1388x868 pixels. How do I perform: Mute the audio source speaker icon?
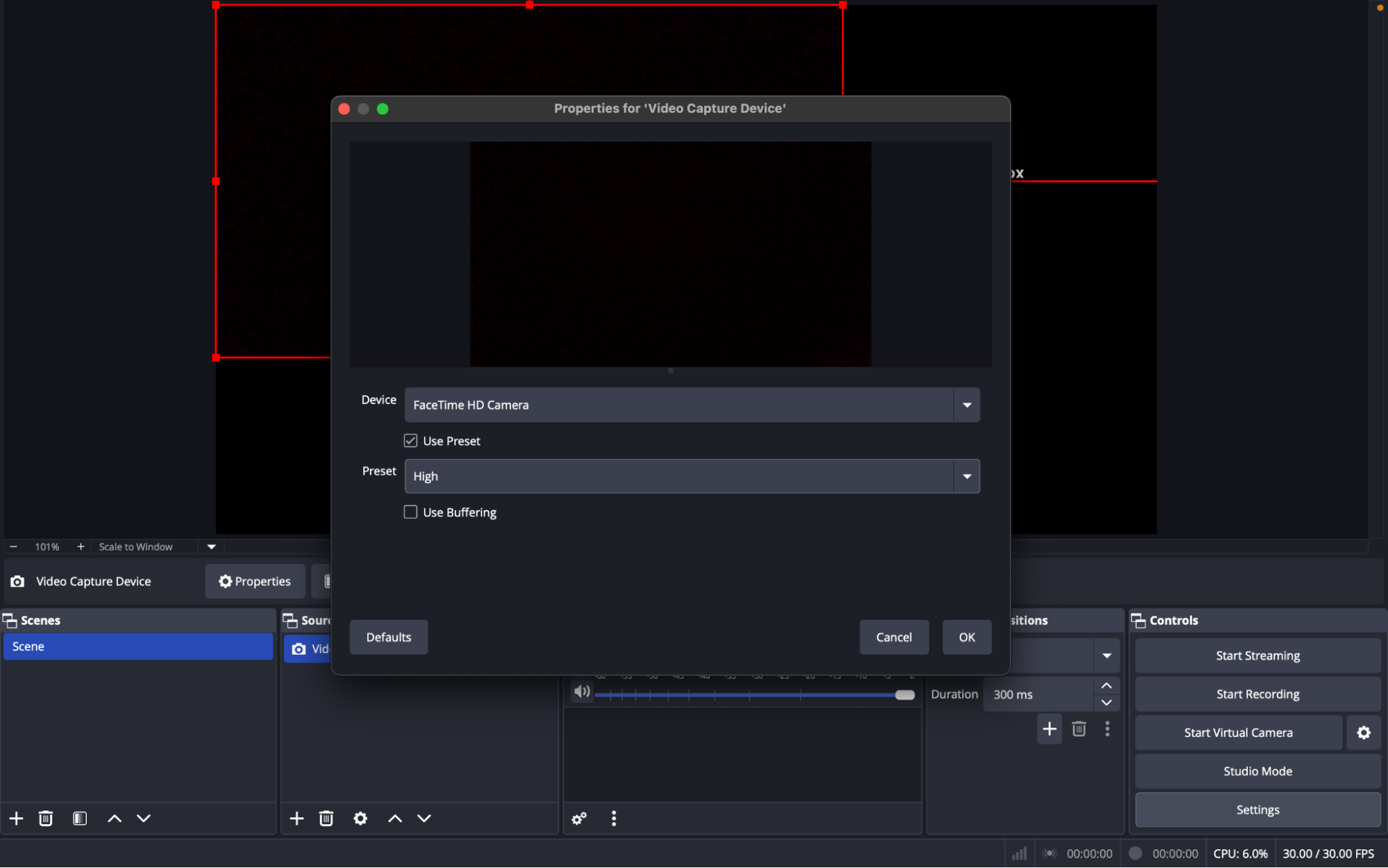(581, 691)
